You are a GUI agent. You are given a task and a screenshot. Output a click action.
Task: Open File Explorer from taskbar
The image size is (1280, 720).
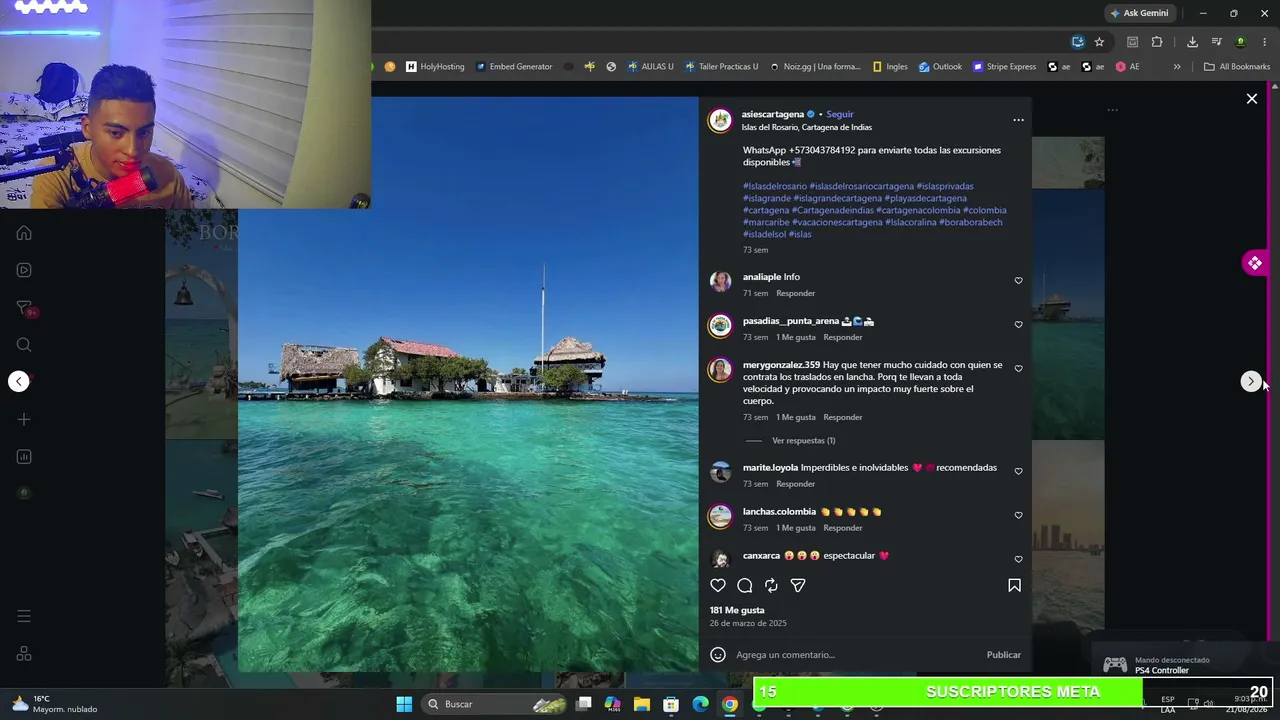tap(642, 704)
